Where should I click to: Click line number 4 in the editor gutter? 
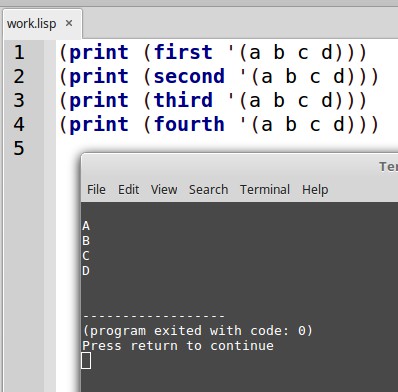(x=19, y=124)
